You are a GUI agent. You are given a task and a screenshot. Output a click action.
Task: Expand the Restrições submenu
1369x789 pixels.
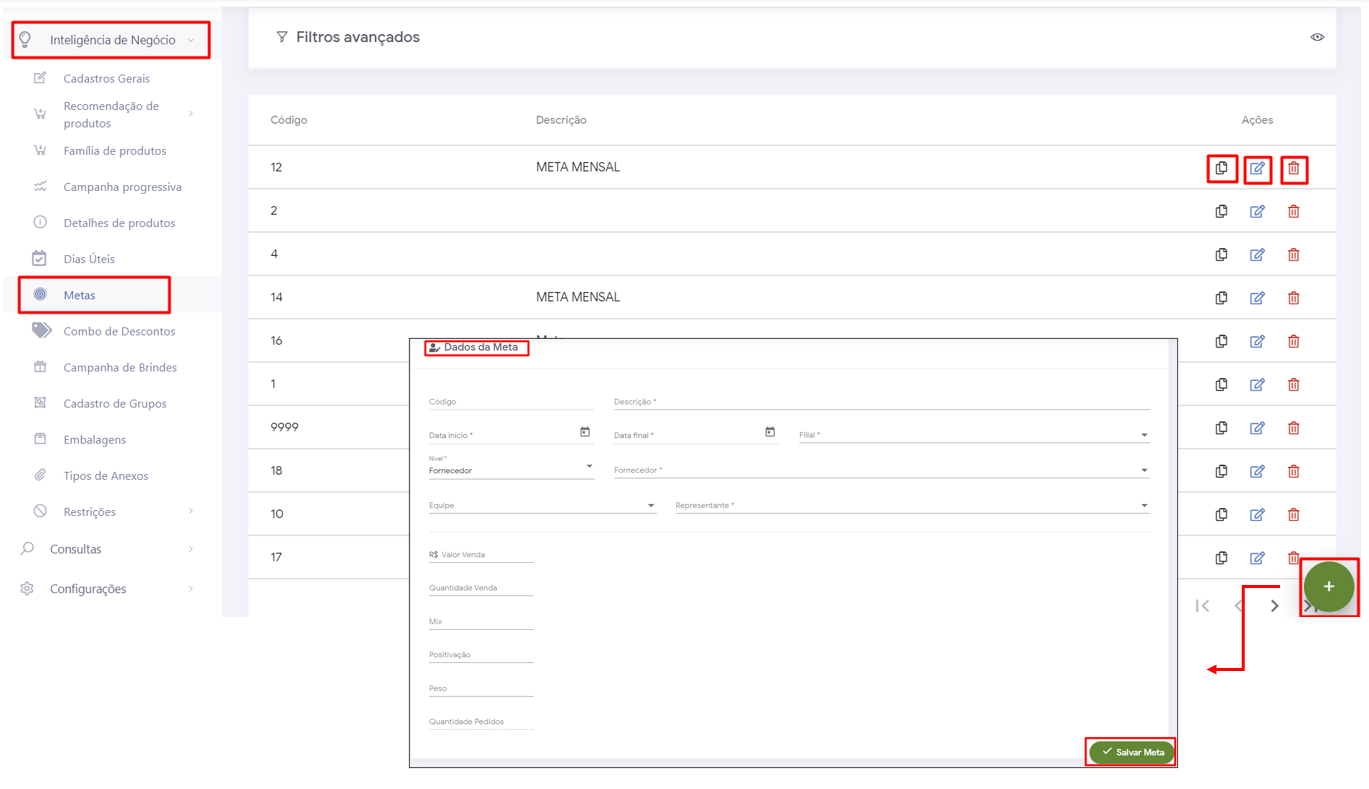(x=190, y=512)
